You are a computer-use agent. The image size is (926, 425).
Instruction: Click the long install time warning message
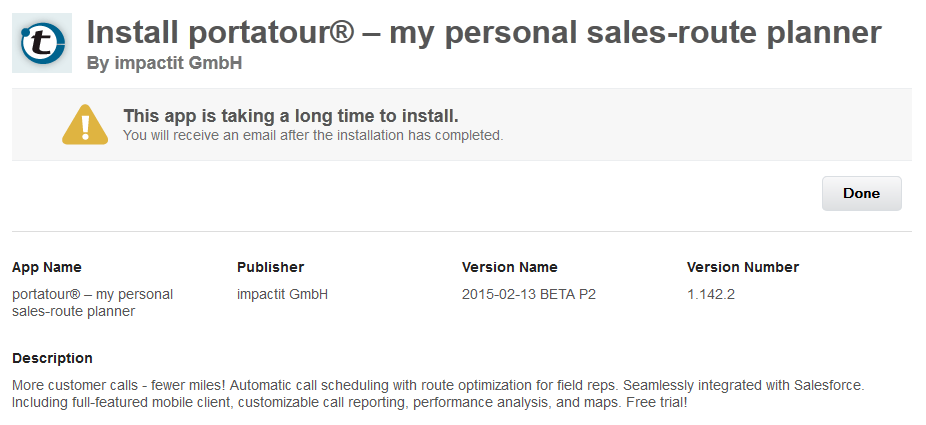(291, 116)
